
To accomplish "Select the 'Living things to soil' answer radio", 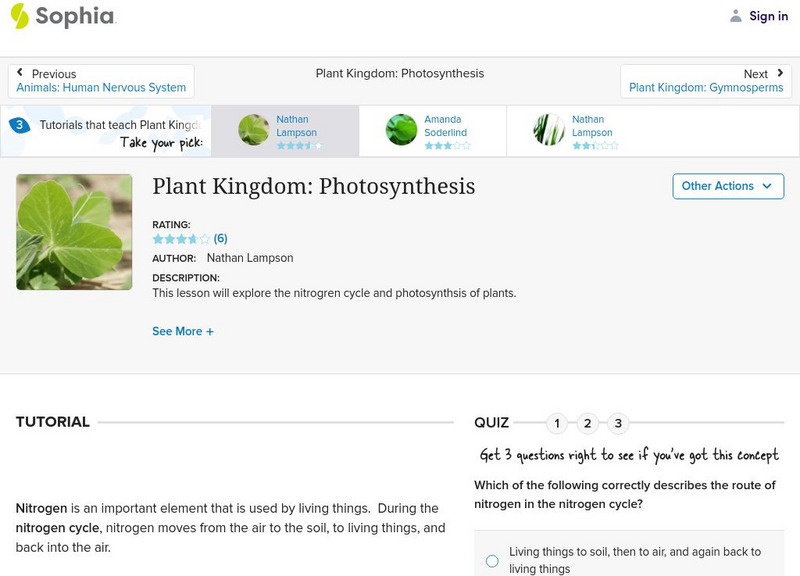I will (492, 561).
